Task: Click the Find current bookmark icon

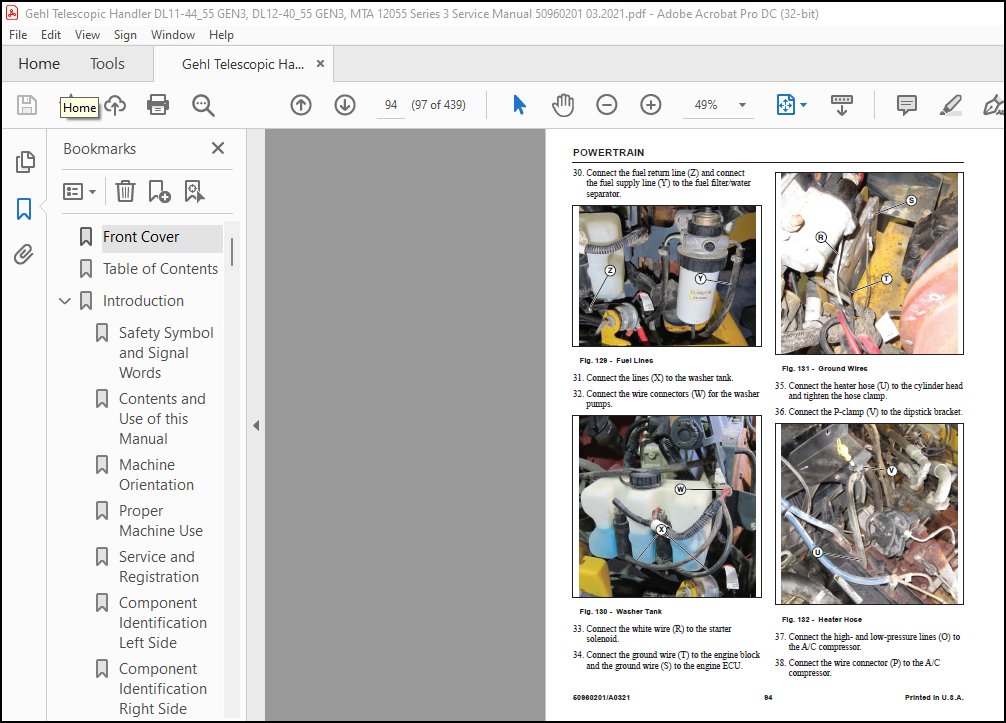Action: (x=194, y=191)
